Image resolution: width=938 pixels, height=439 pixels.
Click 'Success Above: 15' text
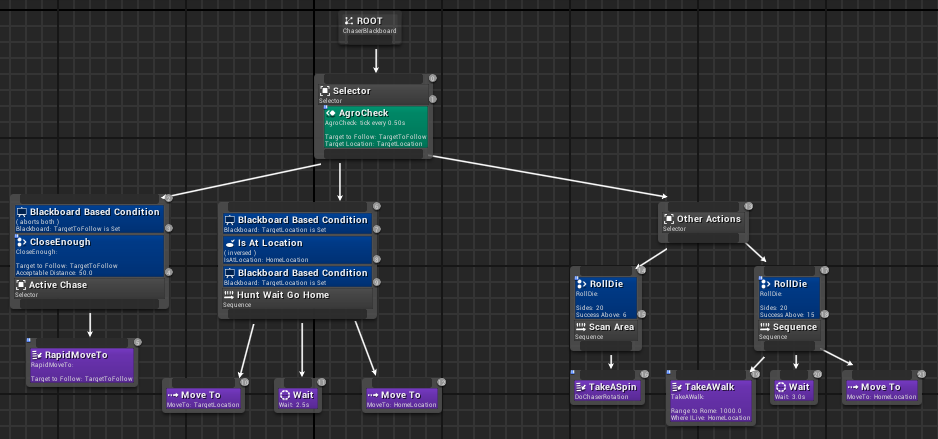(787, 315)
